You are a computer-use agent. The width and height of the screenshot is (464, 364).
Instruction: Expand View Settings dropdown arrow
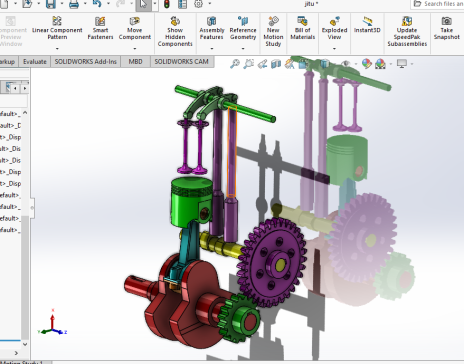click(x=412, y=64)
